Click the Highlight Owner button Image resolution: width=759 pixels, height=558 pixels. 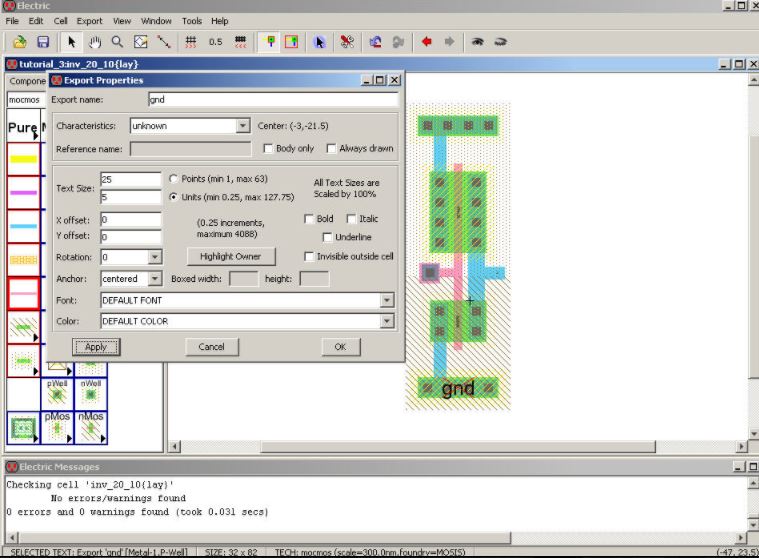[x=230, y=257]
